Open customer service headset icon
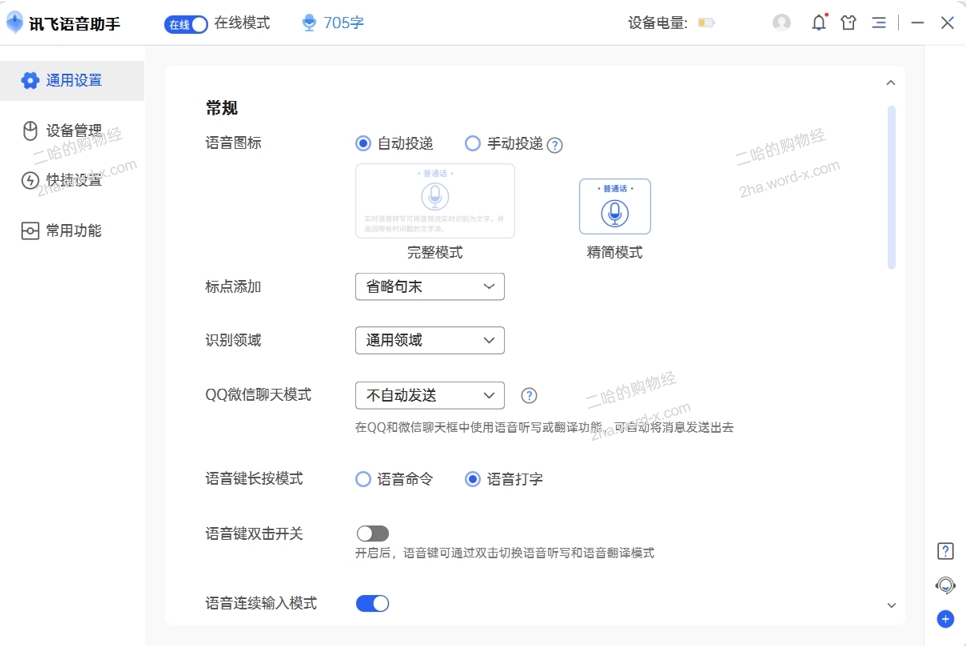This screenshot has width=974, height=646. [x=945, y=585]
